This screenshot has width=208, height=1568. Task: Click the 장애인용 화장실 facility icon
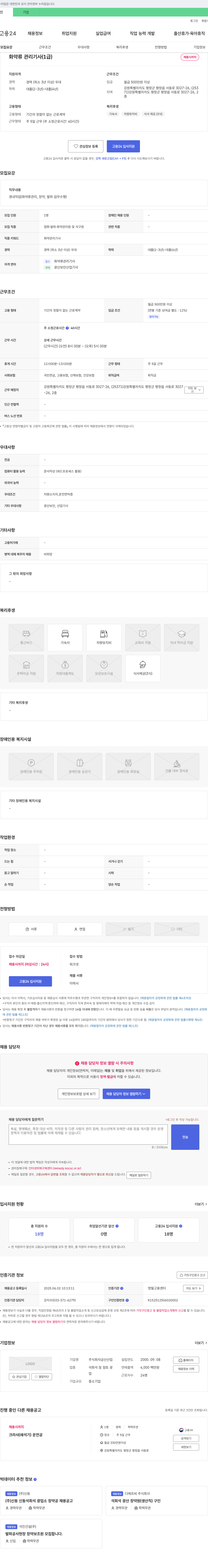click(128, 766)
